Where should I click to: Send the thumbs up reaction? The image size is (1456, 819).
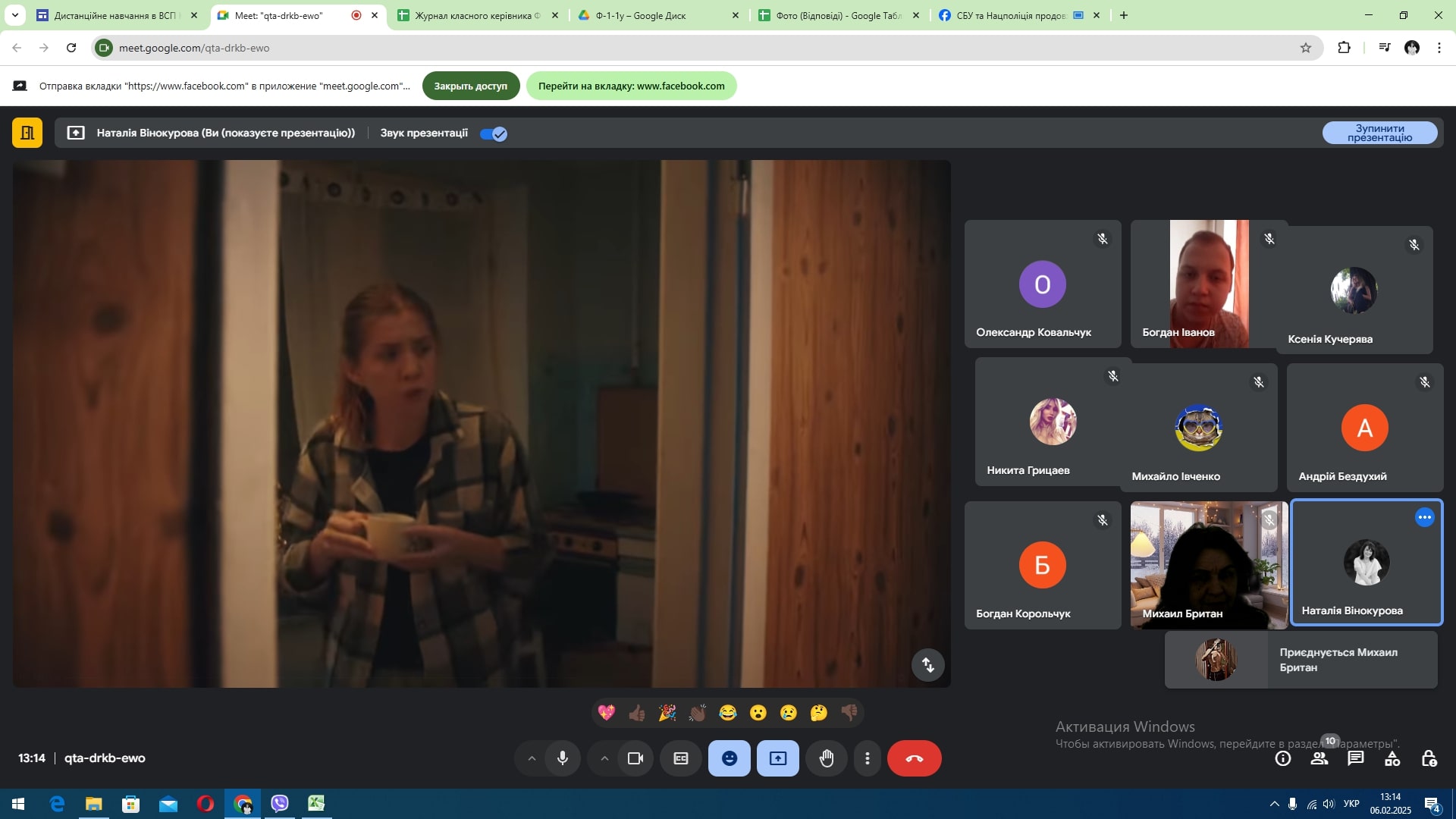(x=637, y=713)
